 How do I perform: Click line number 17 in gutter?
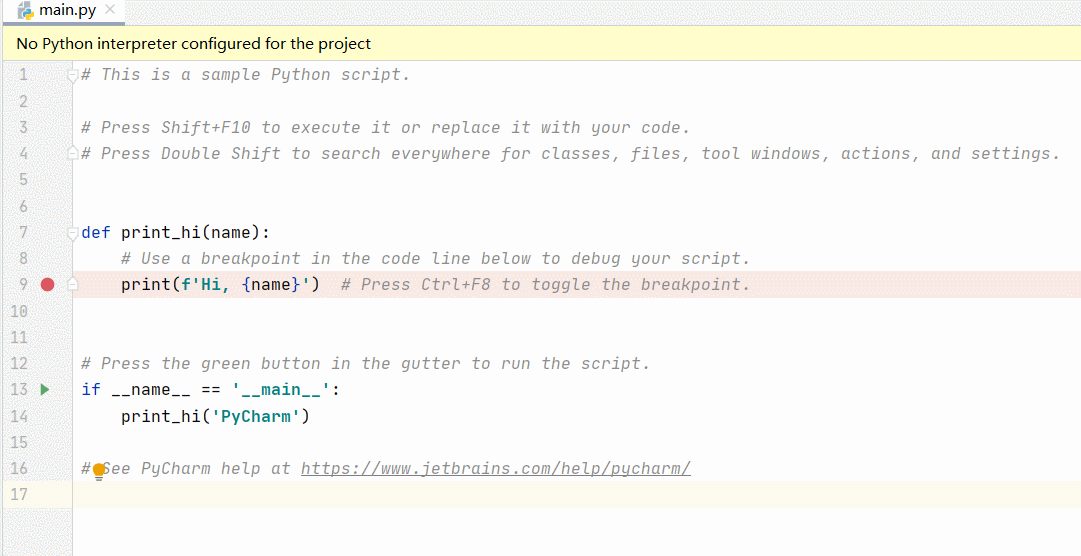point(19,495)
